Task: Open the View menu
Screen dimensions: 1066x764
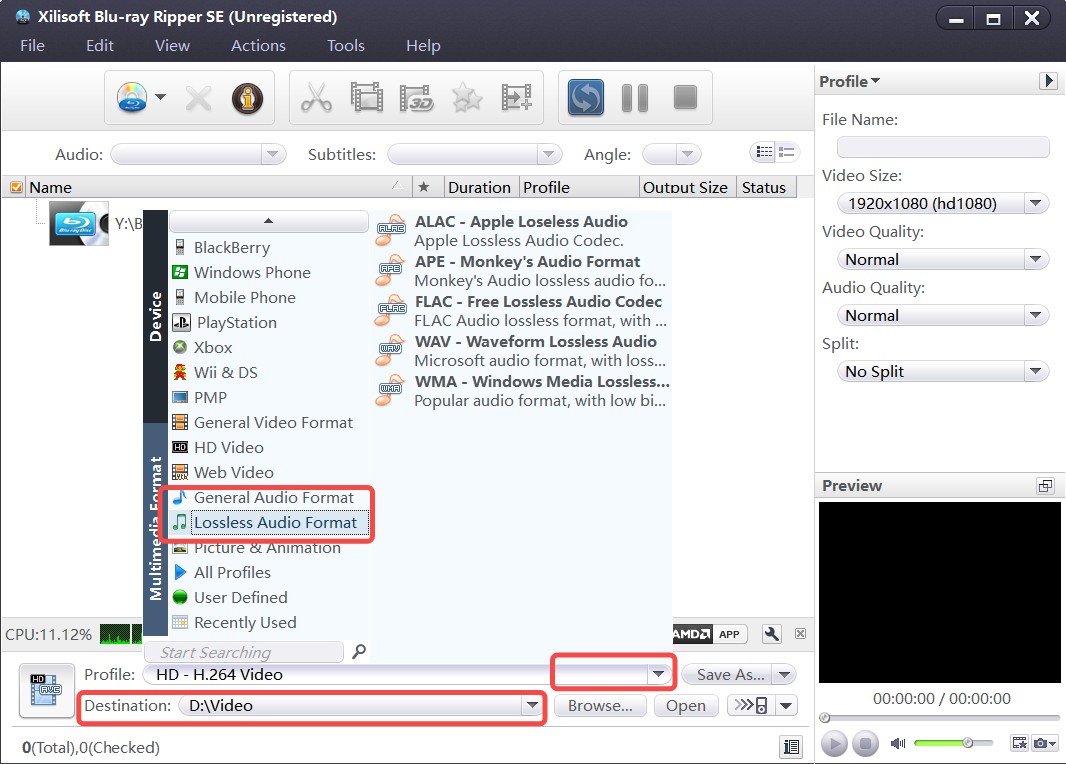Action: [x=172, y=46]
